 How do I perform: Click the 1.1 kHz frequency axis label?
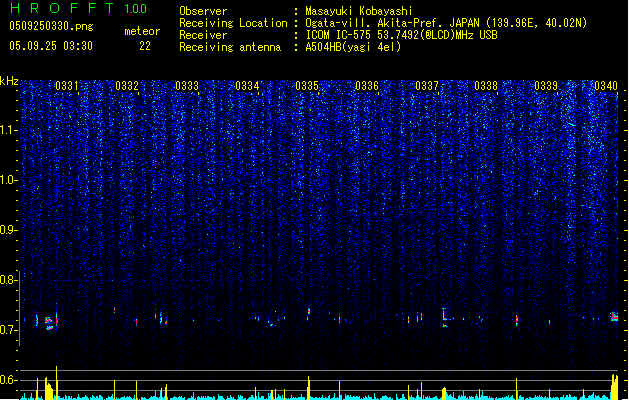pos(7,130)
